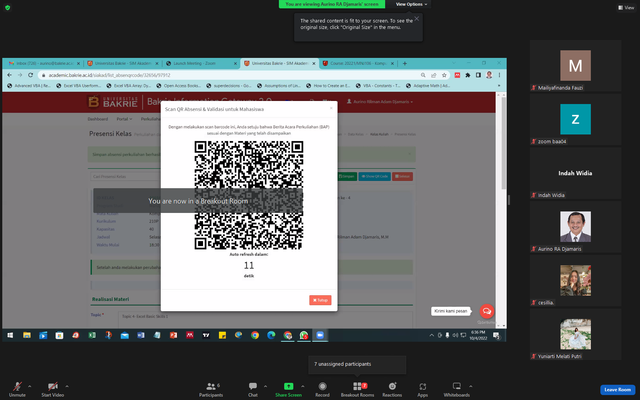Open Breakout Rooms in the Zoom toolbar
Image resolution: width=640 pixels, height=400 pixels.
tap(358, 389)
